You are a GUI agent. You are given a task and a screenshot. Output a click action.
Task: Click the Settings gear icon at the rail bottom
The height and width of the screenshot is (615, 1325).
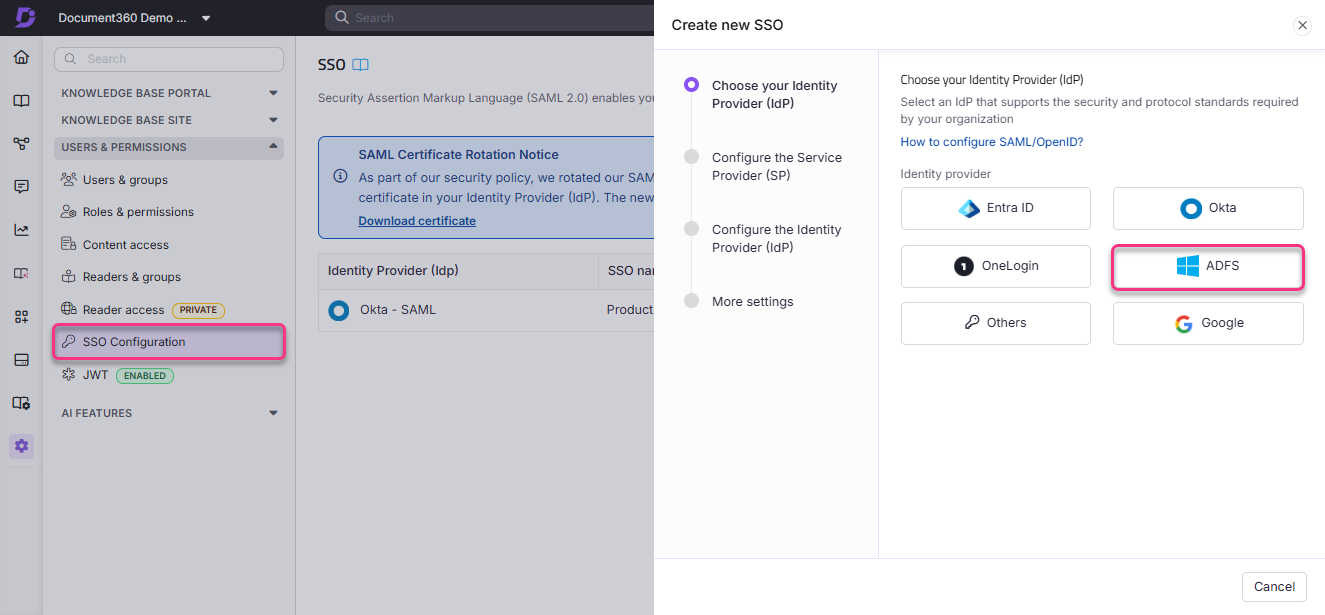point(21,446)
